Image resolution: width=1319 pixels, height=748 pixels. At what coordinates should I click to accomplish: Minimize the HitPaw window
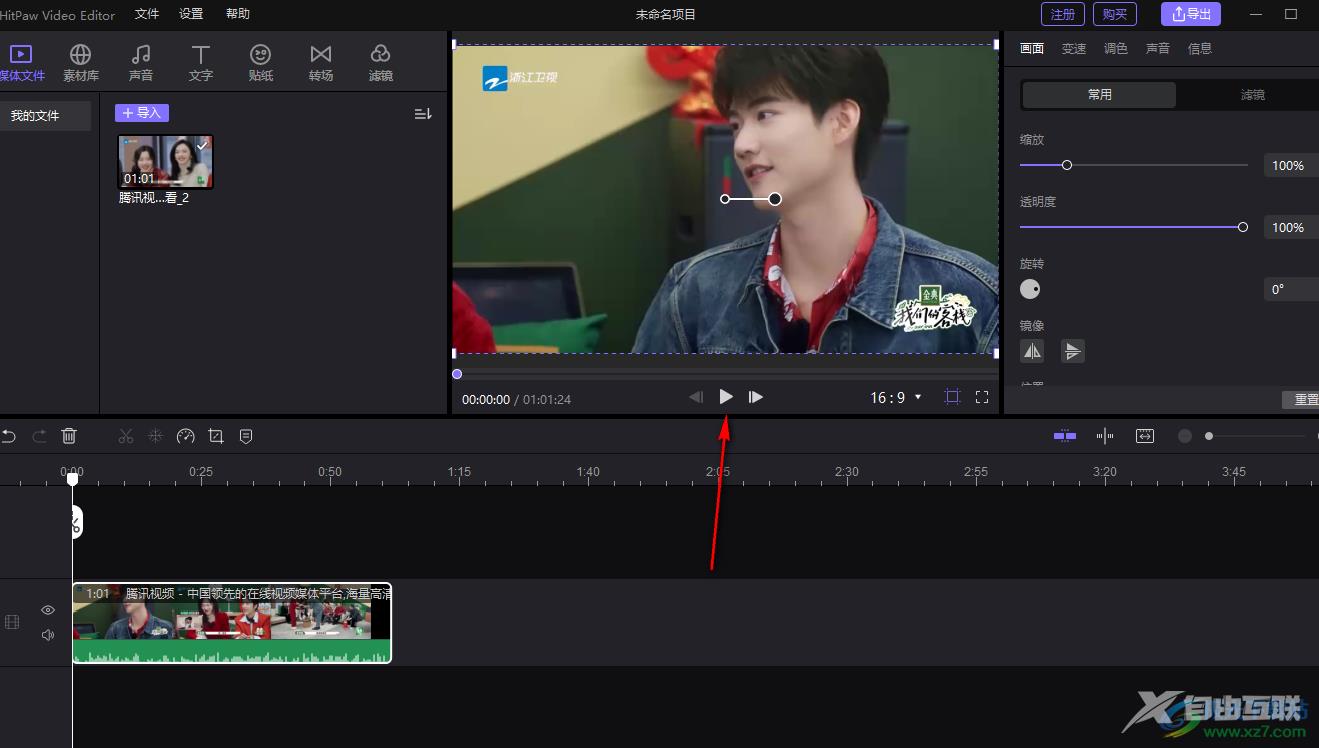tap(1256, 14)
